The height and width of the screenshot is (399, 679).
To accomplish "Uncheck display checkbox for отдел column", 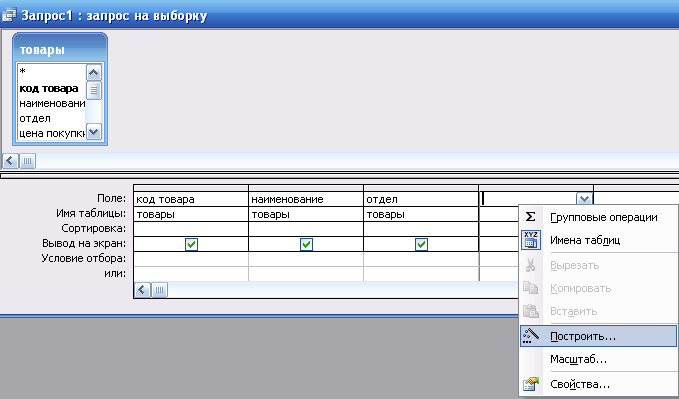I will 421,244.
